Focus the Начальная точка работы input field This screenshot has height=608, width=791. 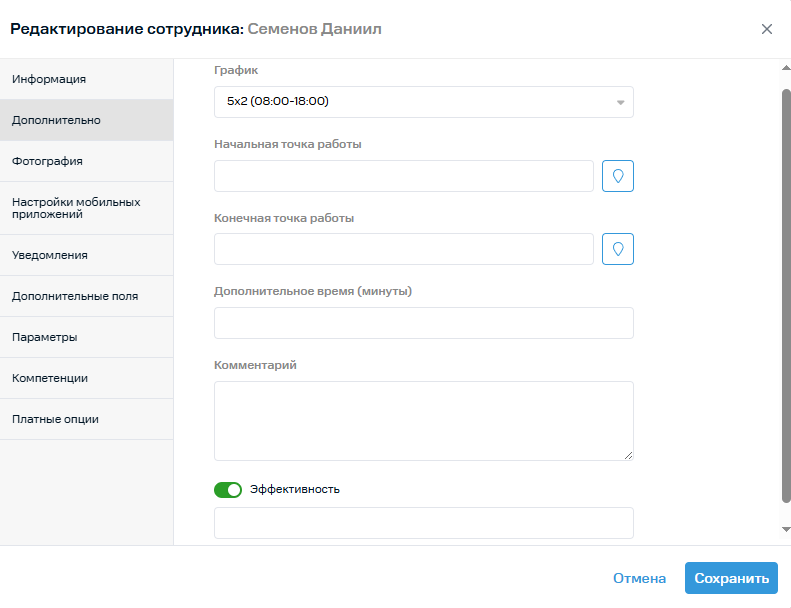tap(403, 176)
